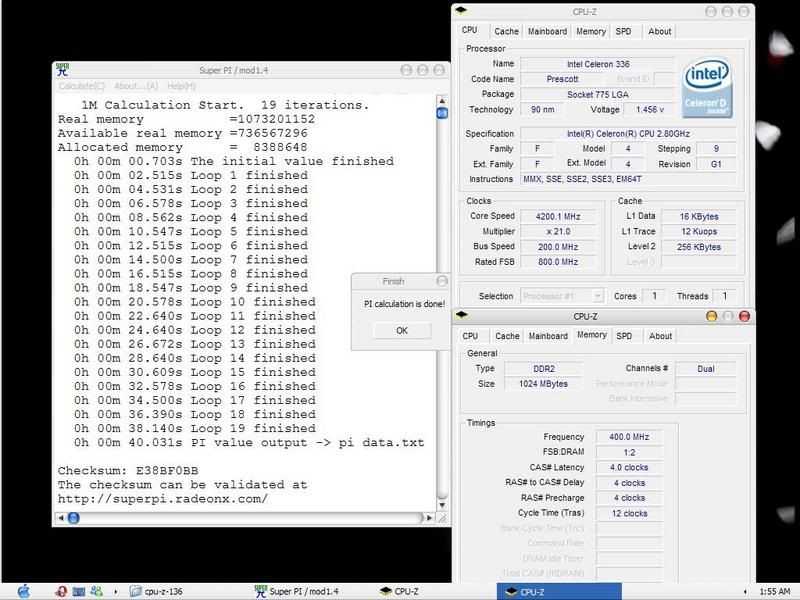Click the Core Speed value field

[x=552, y=216]
